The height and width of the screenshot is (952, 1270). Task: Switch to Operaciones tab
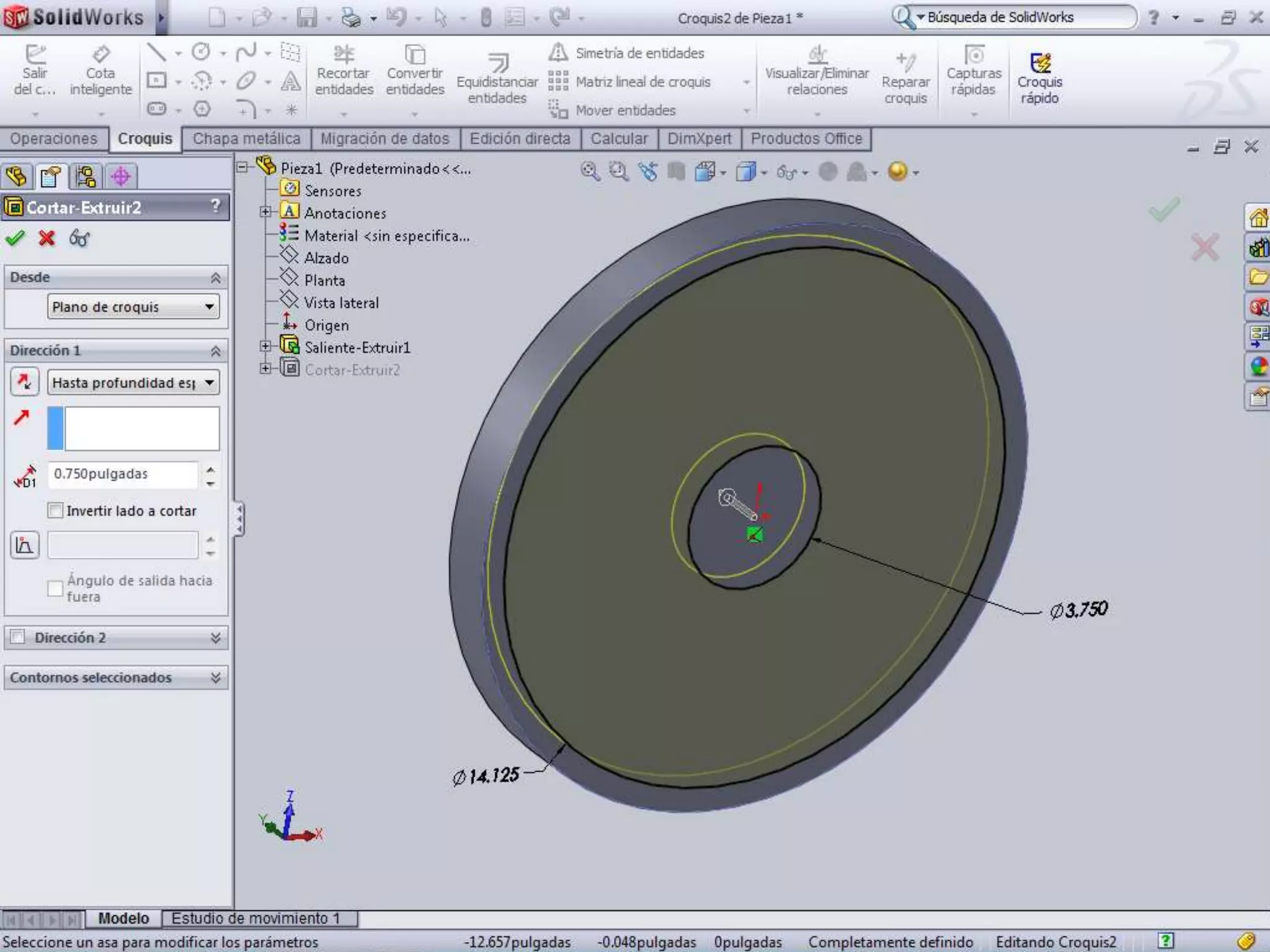tap(53, 139)
